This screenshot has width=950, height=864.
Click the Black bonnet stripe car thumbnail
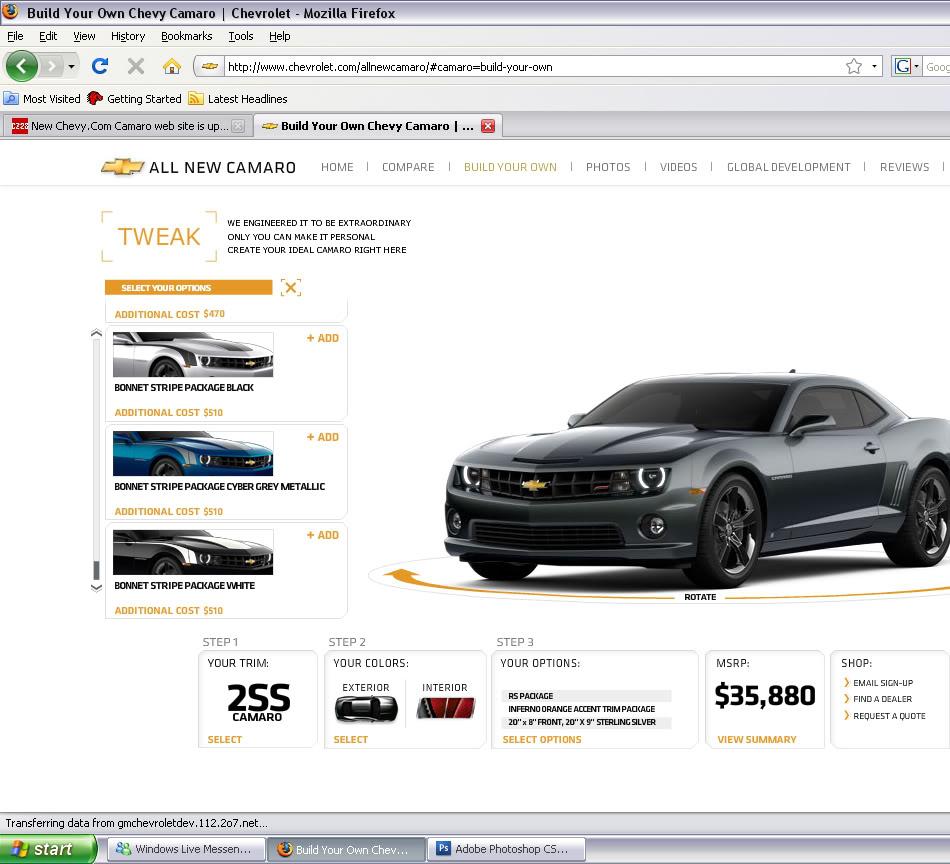click(193, 354)
